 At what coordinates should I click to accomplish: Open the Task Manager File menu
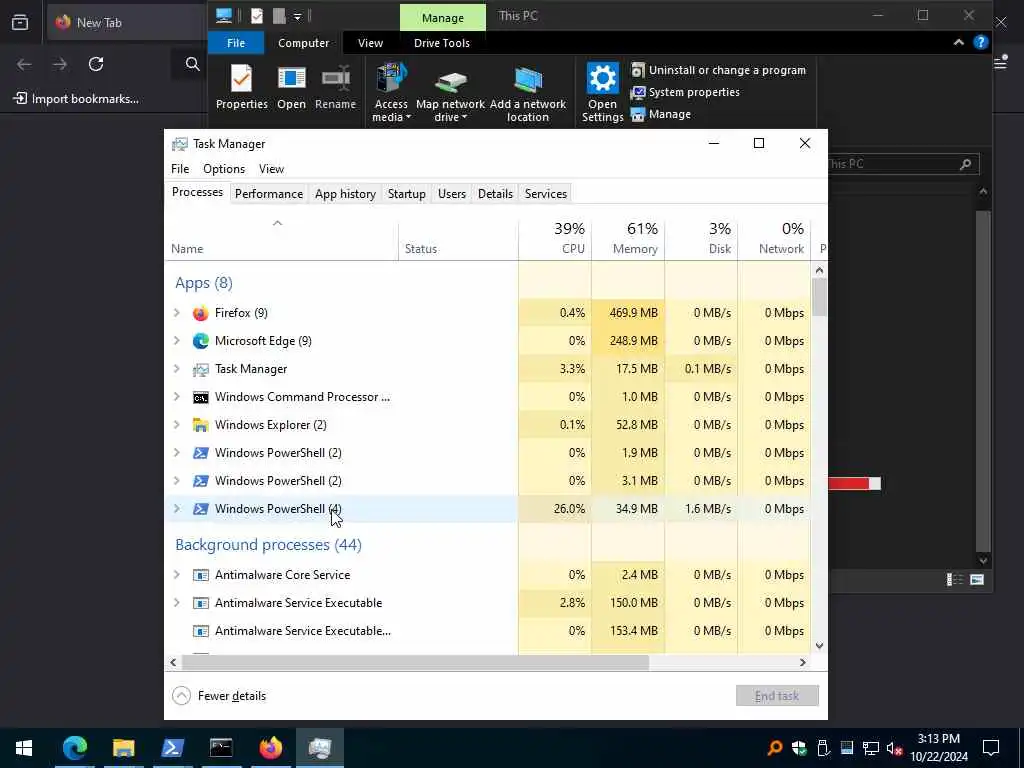click(180, 169)
